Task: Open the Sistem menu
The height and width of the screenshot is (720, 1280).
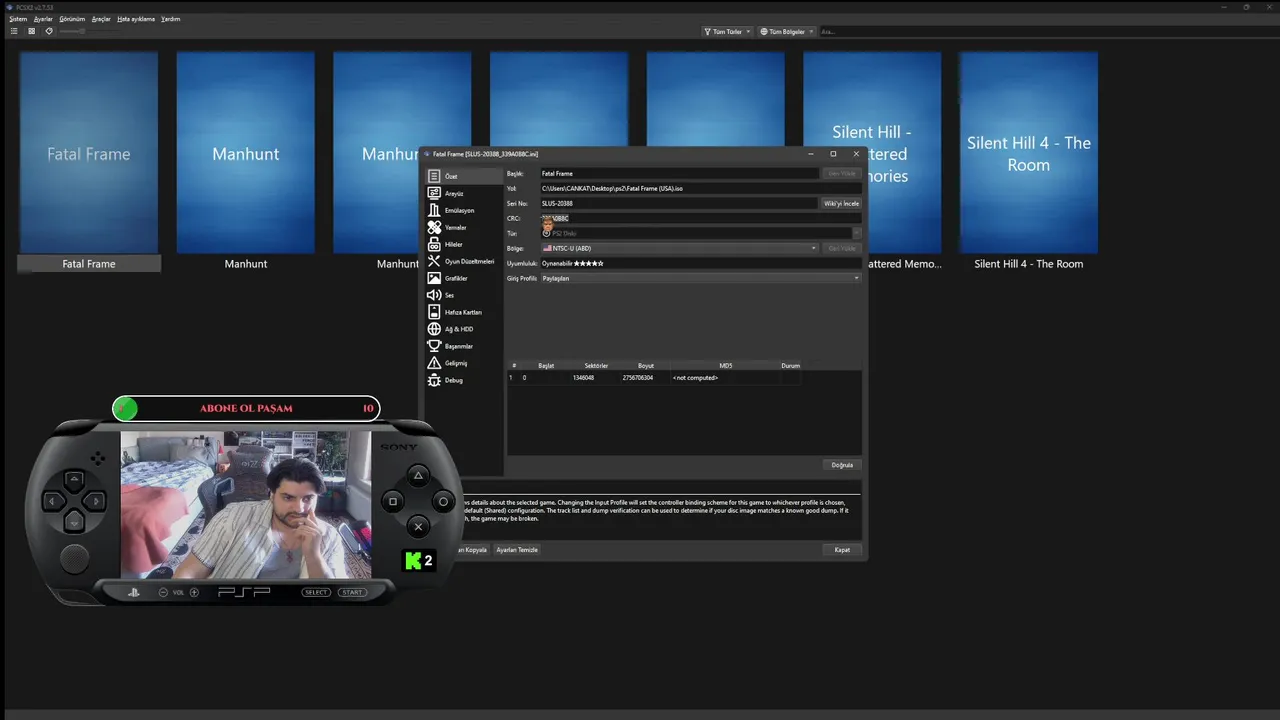Action: click(18, 19)
